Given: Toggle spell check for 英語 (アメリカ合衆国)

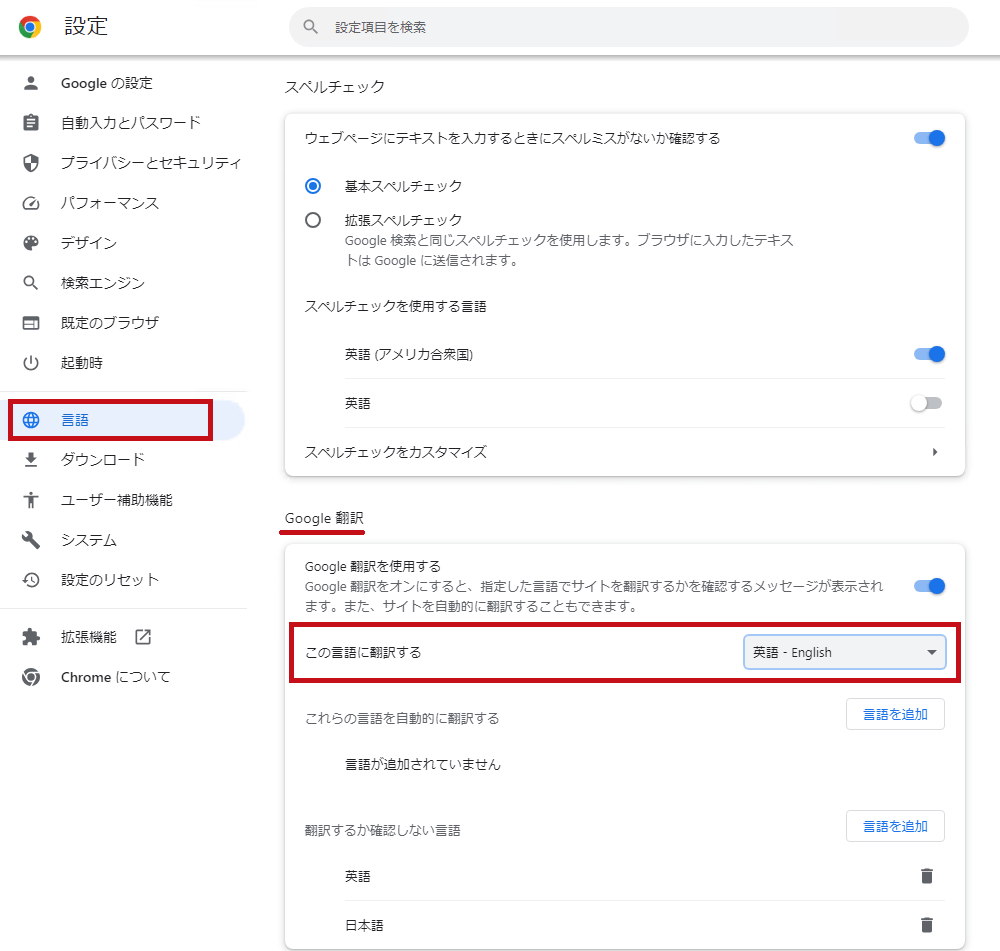Looking at the screenshot, I should [x=929, y=354].
